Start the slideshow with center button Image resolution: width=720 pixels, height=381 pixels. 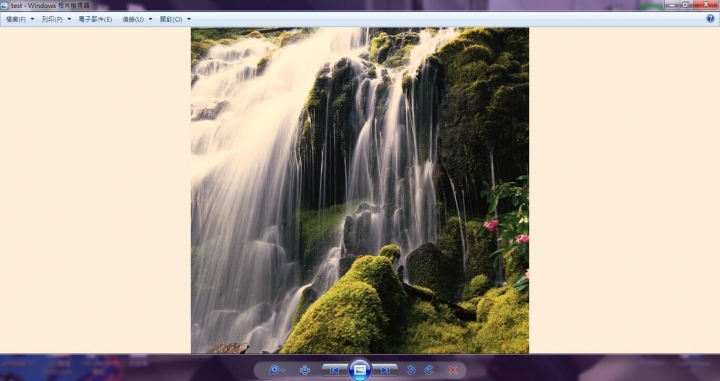click(x=360, y=370)
